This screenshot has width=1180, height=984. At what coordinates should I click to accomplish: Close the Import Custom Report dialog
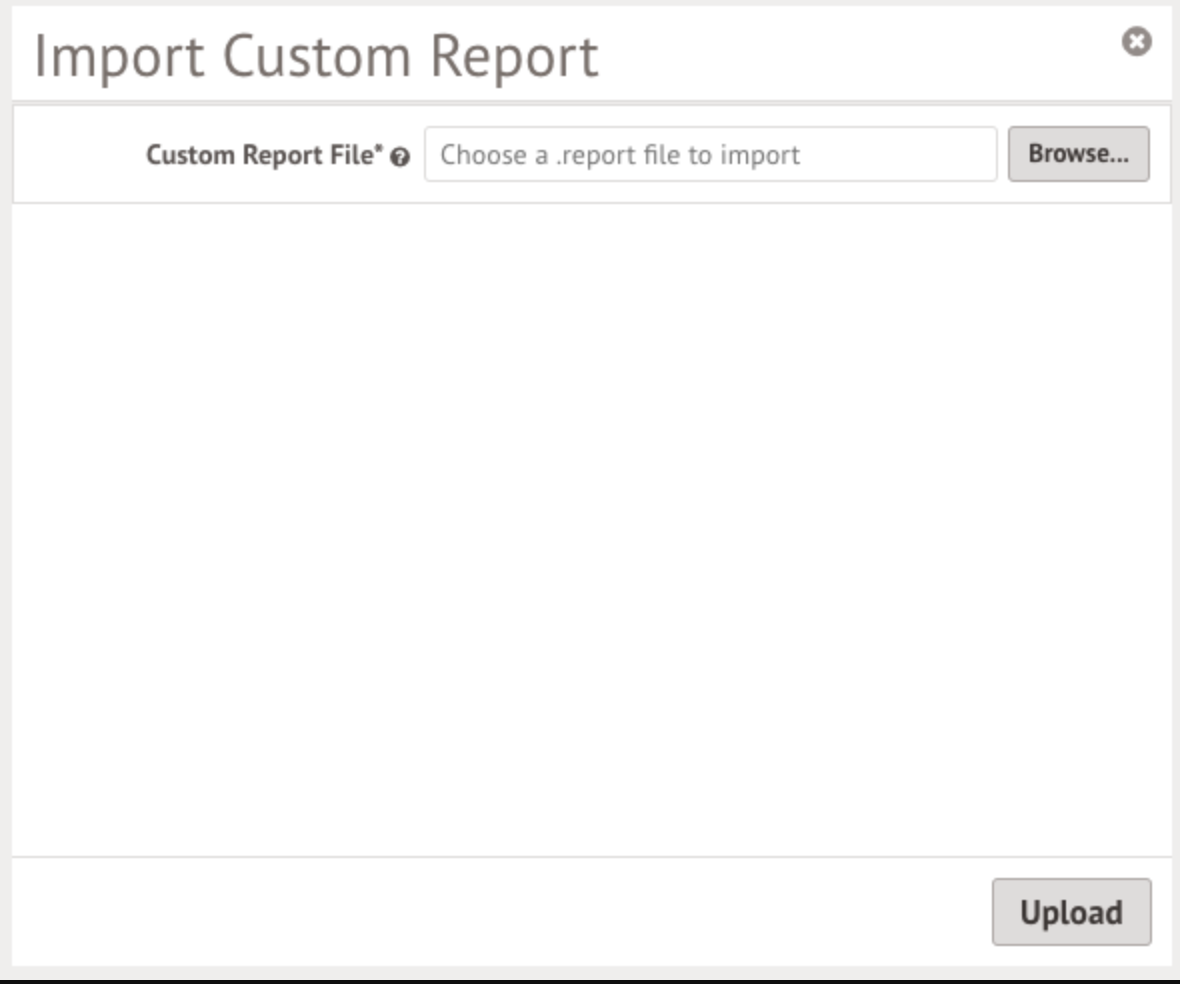pos(1136,41)
